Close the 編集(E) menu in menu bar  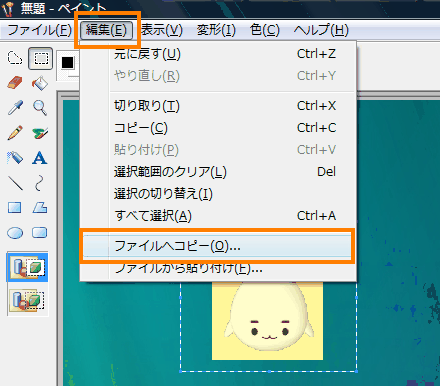point(106,30)
